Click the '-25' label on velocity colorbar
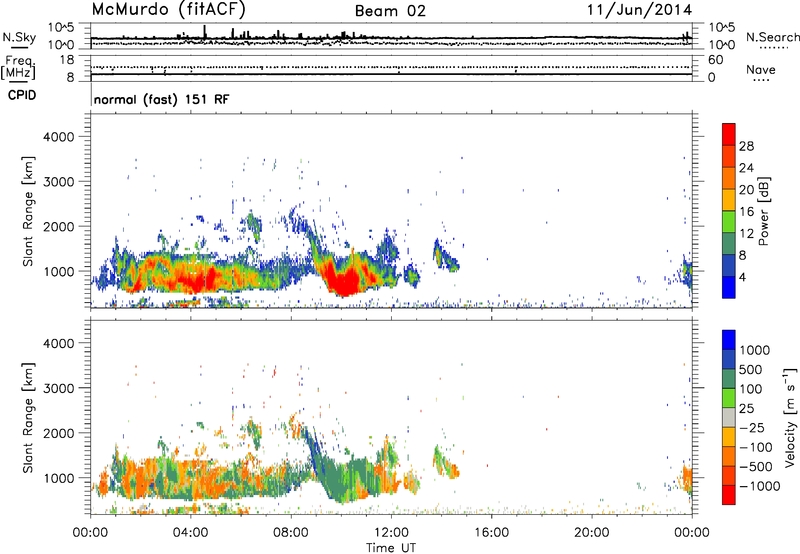This screenshot has width=800, height=554. 752,428
